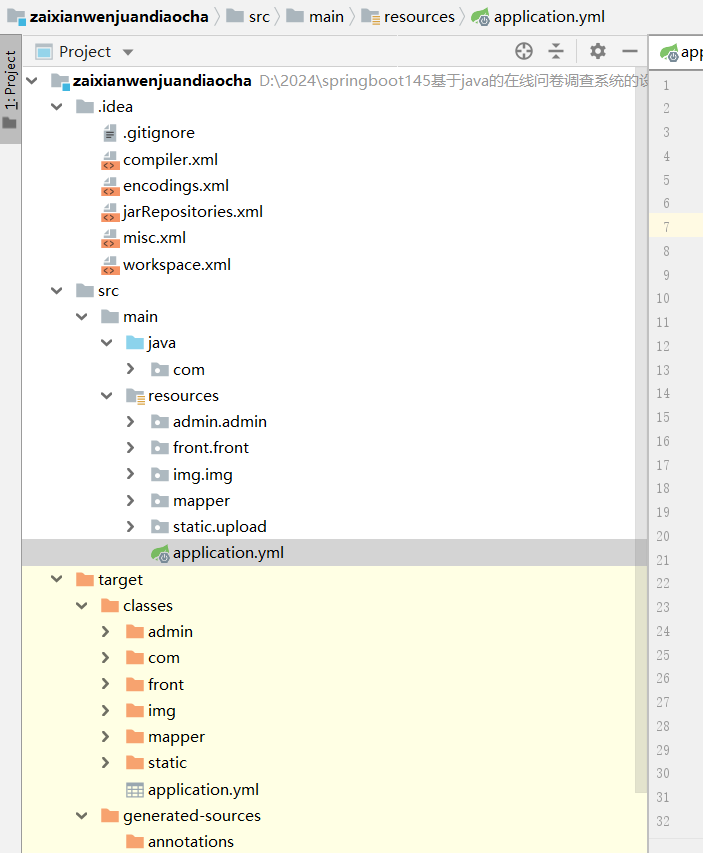Collapse the target folder
The width and height of the screenshot is (703, 853).
[57, 579]
